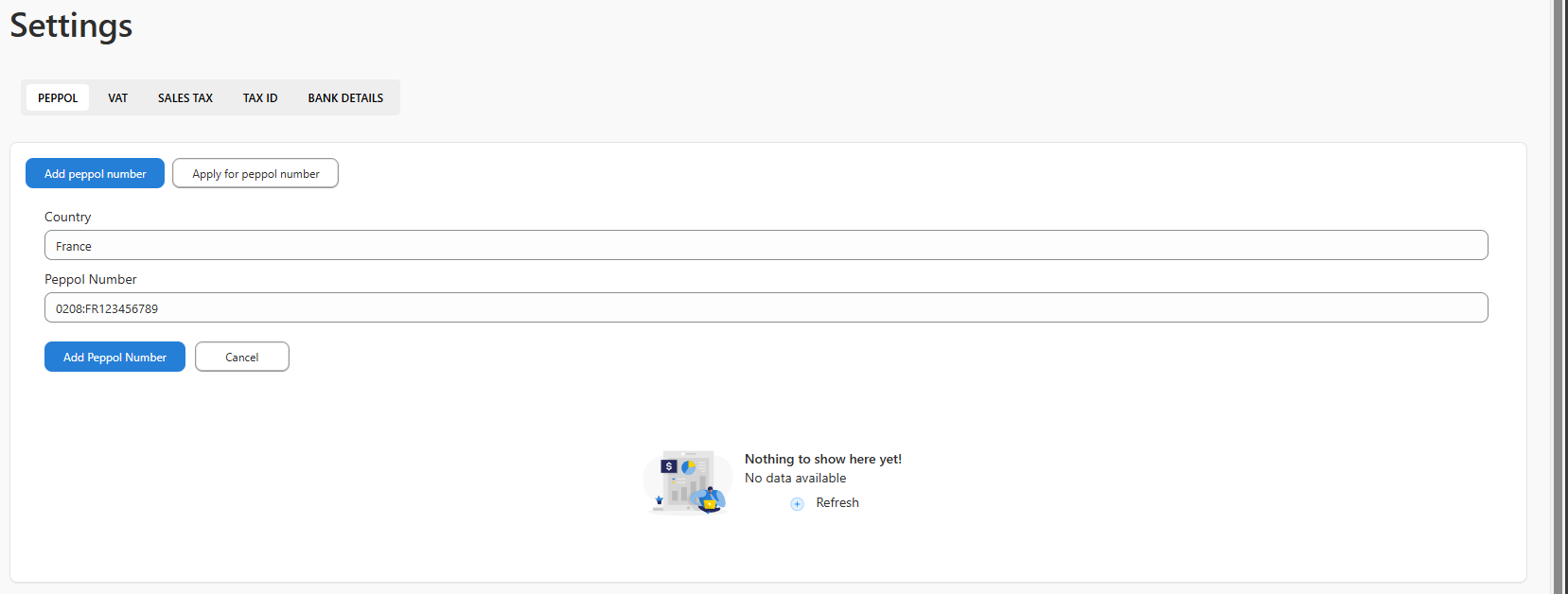
Task: Click the empty-state dashboard illustration
Action: coord(688,481)
